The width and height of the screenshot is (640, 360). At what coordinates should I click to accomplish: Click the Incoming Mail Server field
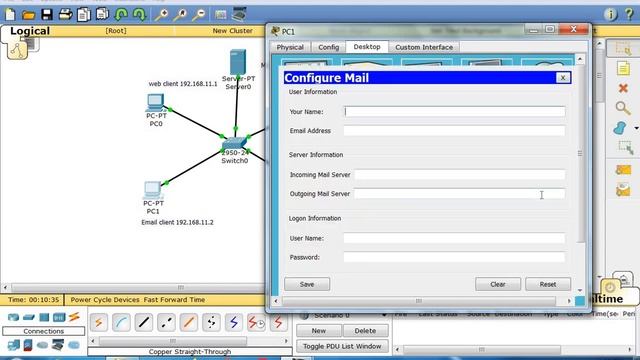460,175
